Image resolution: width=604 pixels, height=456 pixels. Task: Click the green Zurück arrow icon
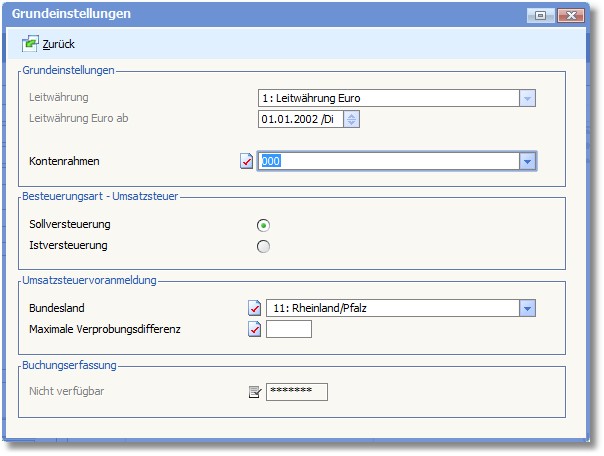[x=30, y=44]
